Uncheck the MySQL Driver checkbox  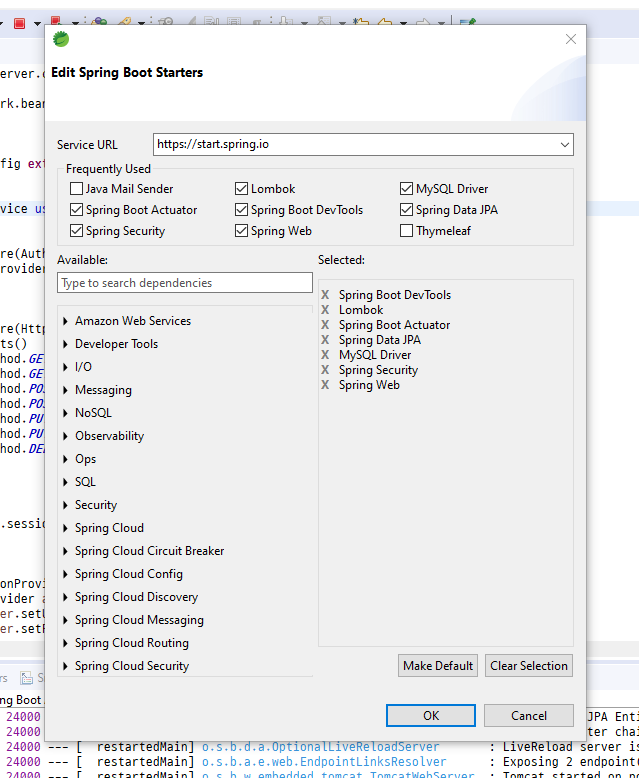[406, 189]
